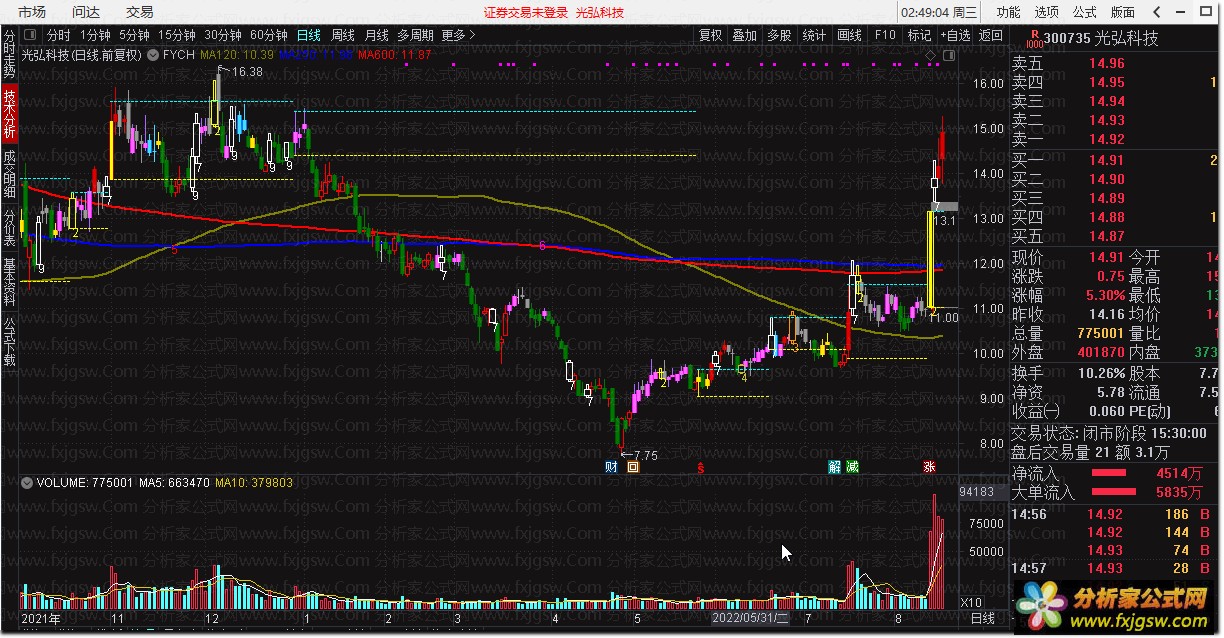This screenshot has width=1224, height=638.
Task: Switch to 分时 period tab
Action: (59, 35)
